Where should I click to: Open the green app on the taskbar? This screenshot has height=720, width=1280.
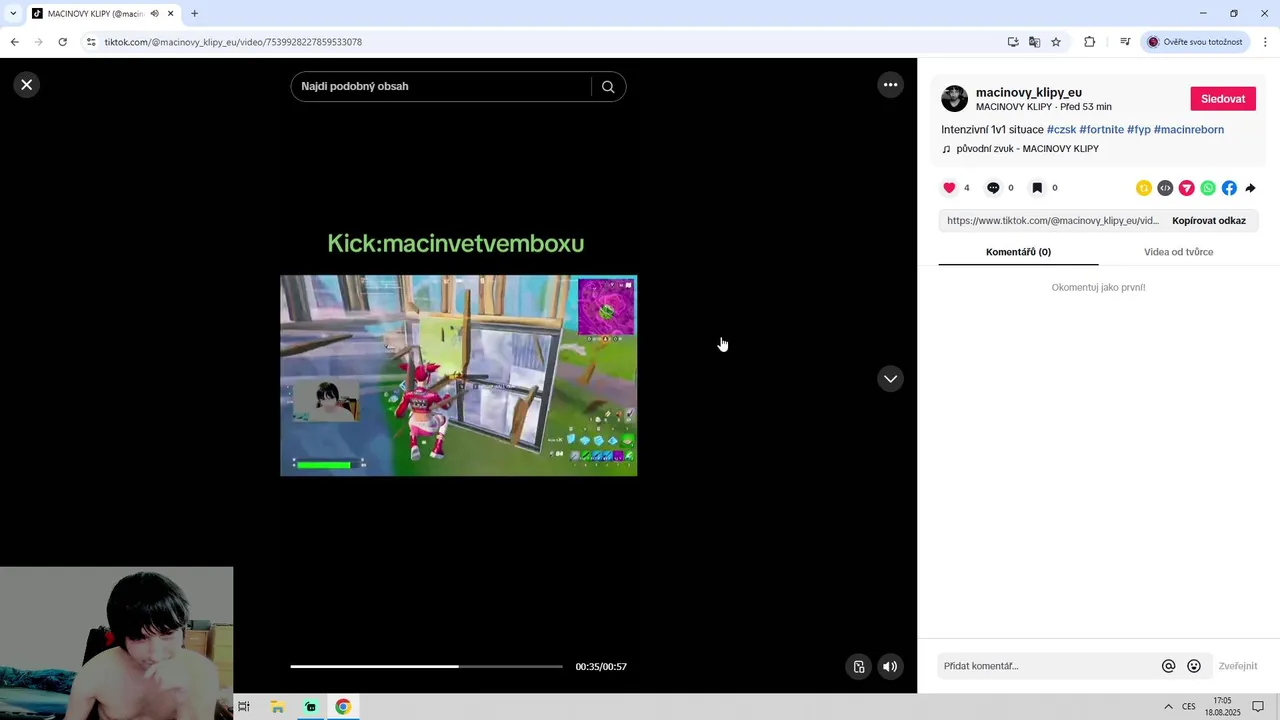point(310,707)
